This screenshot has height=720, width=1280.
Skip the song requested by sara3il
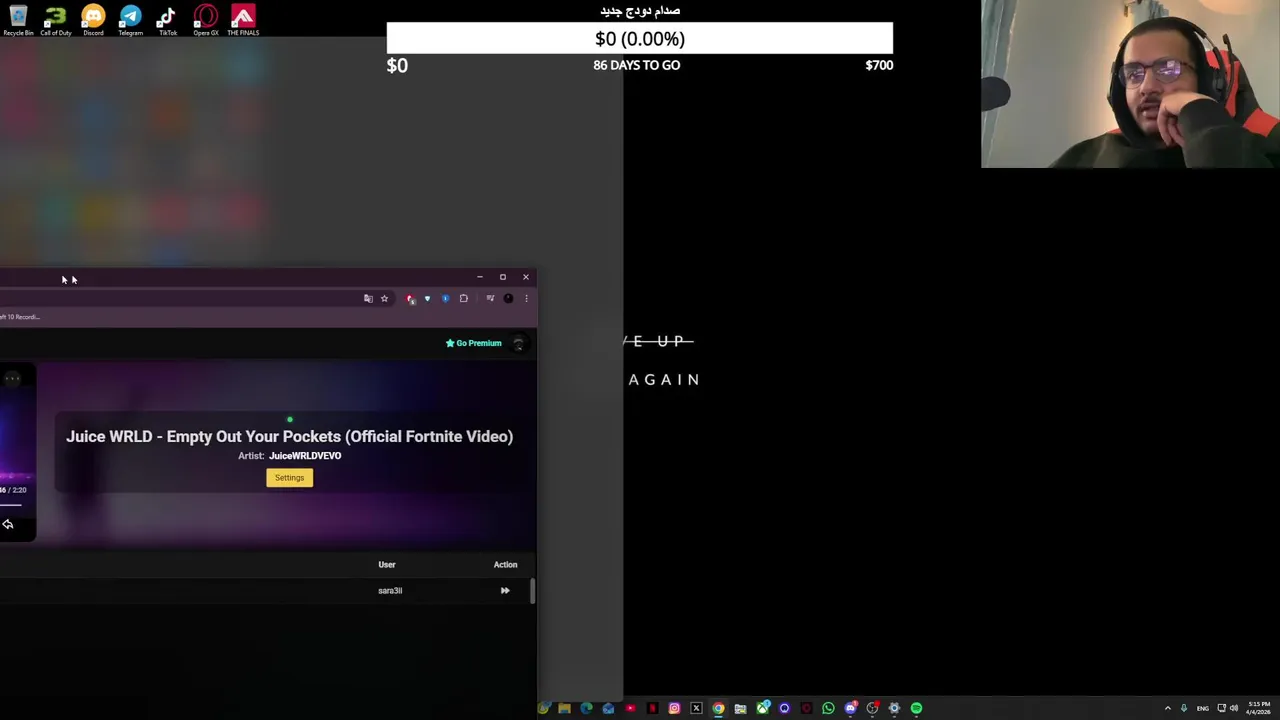tap(505, 590)
